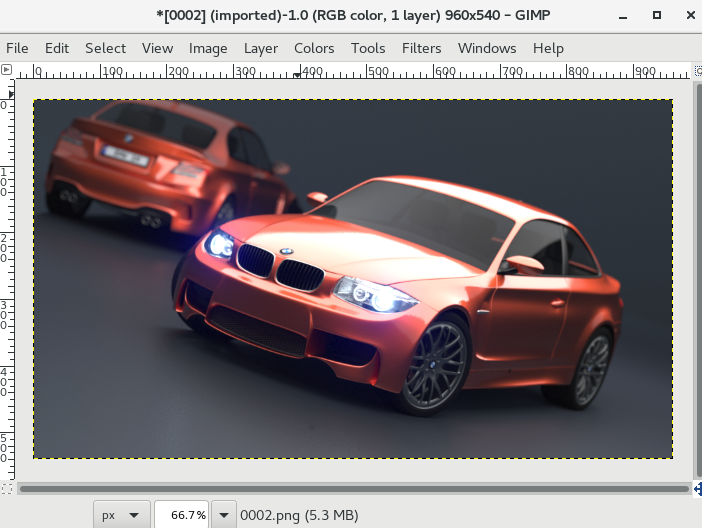
Task: Toggle Quick Mask at bottom-left corner
Action: pos(6,489)
